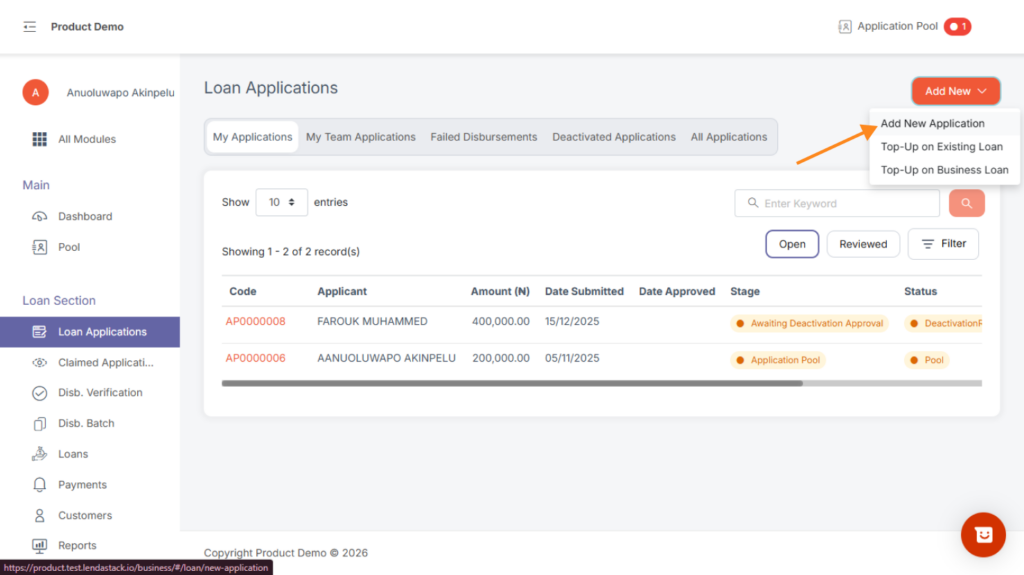Open the show entries count dropdown

pos(281,202)
